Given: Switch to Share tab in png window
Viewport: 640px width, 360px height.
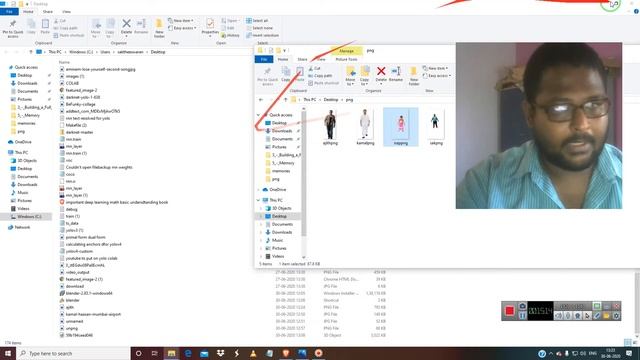Looking at the screenshot, I should click(x=302, y=59).
